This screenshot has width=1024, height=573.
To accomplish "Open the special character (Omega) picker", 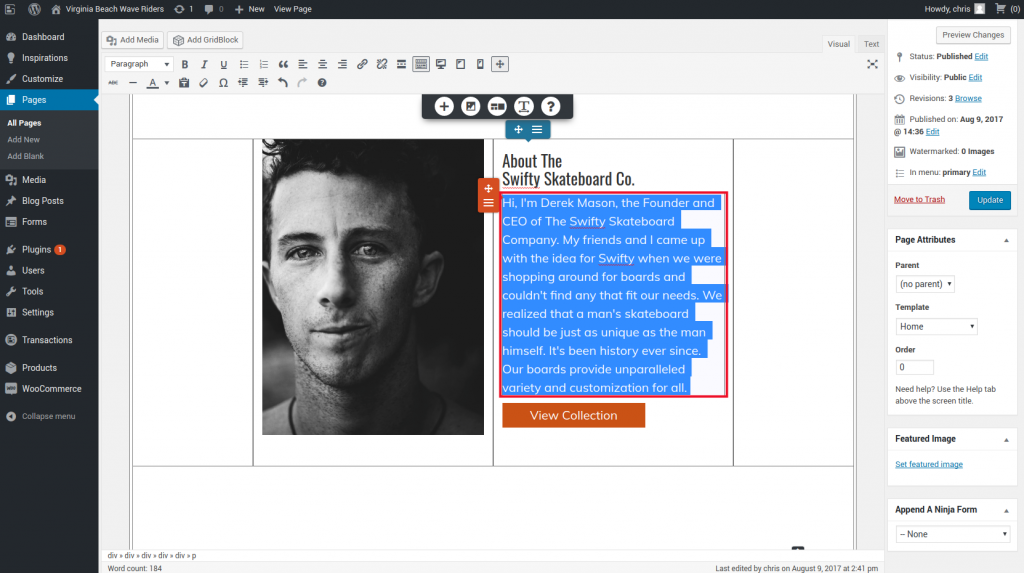I will tap(223, 83).
